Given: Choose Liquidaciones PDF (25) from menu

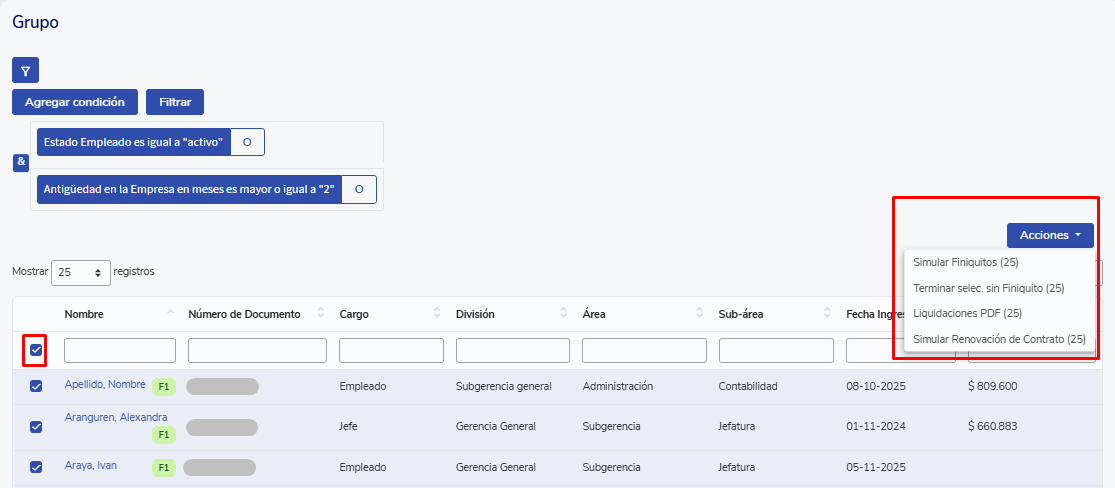Looking at the screenshot, I should (x=967, y=313).
